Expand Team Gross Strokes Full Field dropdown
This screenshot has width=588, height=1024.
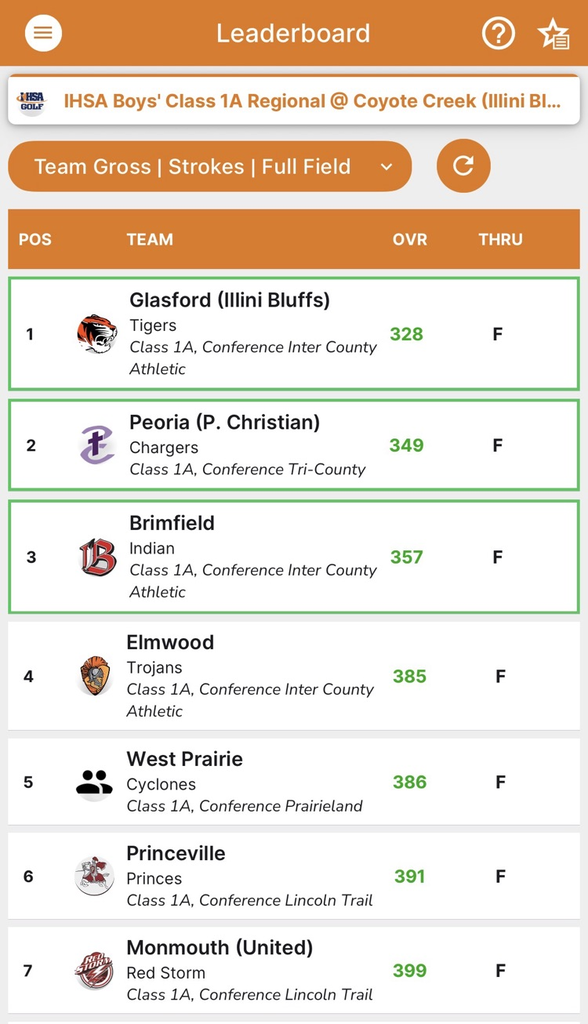click(x=210, y=167)
